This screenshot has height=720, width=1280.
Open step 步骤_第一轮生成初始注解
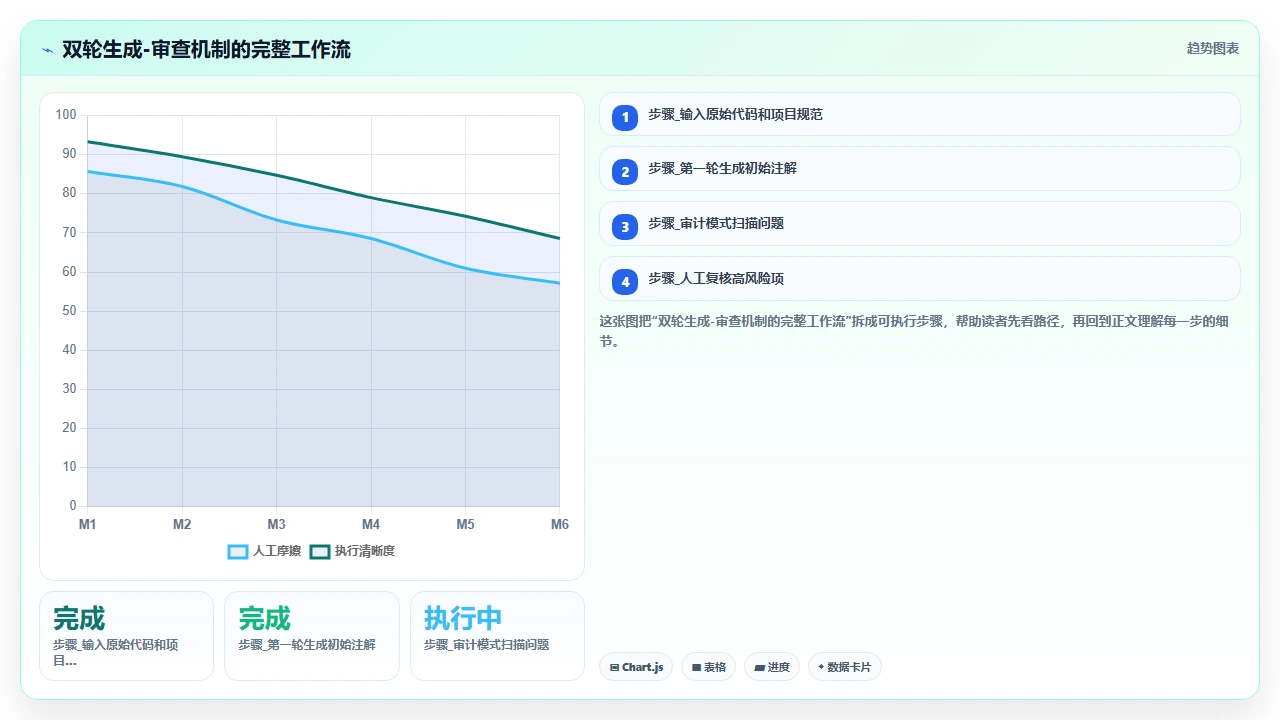[919, 168]
